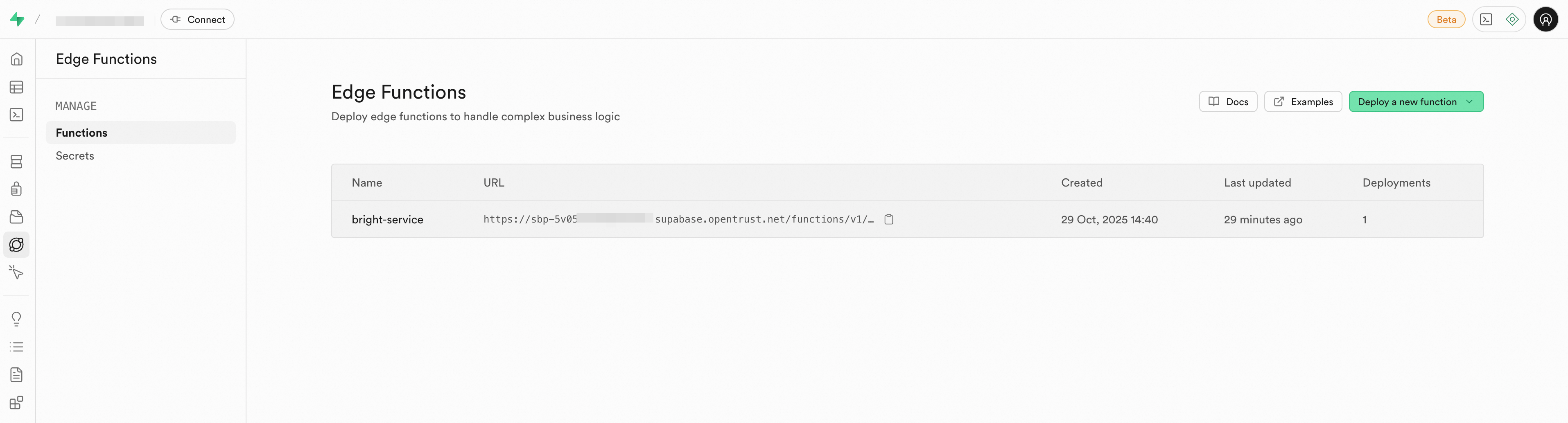
Task: Open the Authentication lock icon
Action: click(16, 189)
